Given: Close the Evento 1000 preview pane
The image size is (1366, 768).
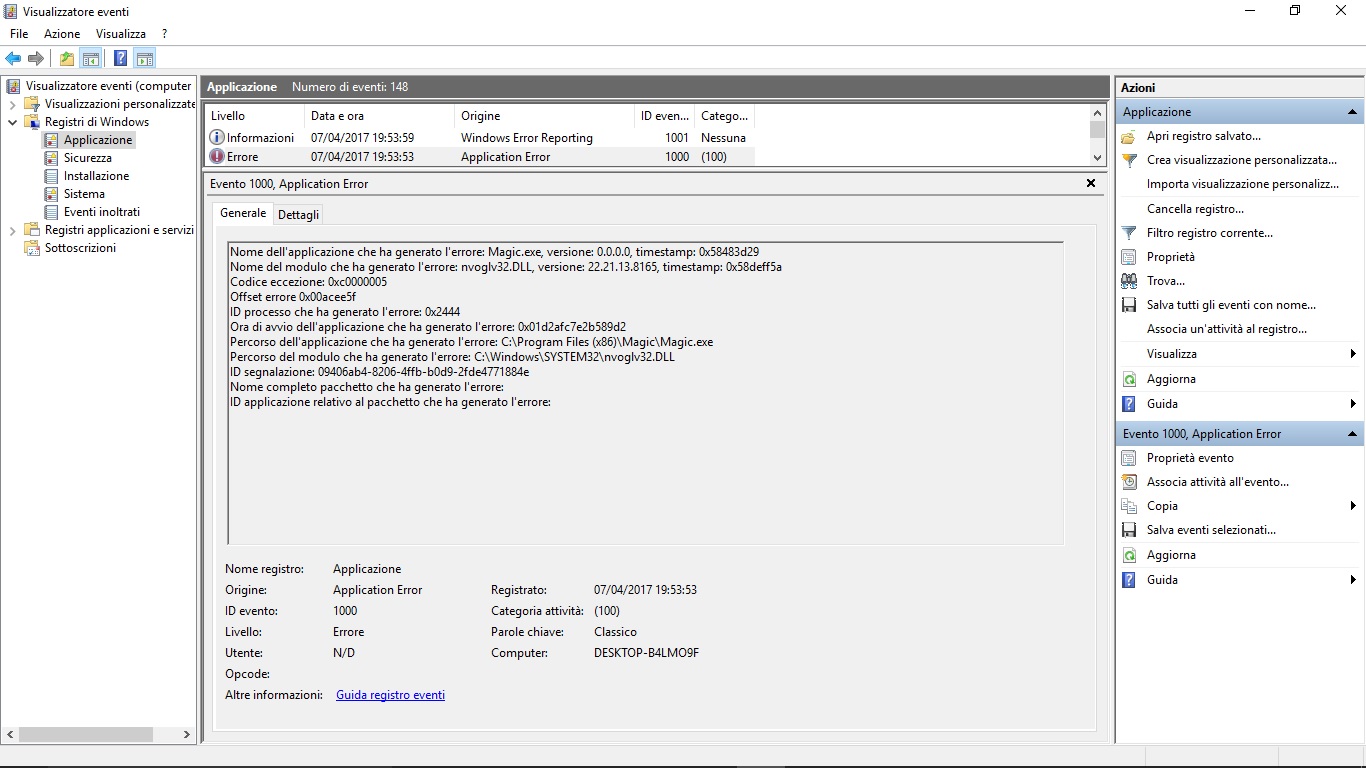Looking at the screenshot, I should [1091, 183].
